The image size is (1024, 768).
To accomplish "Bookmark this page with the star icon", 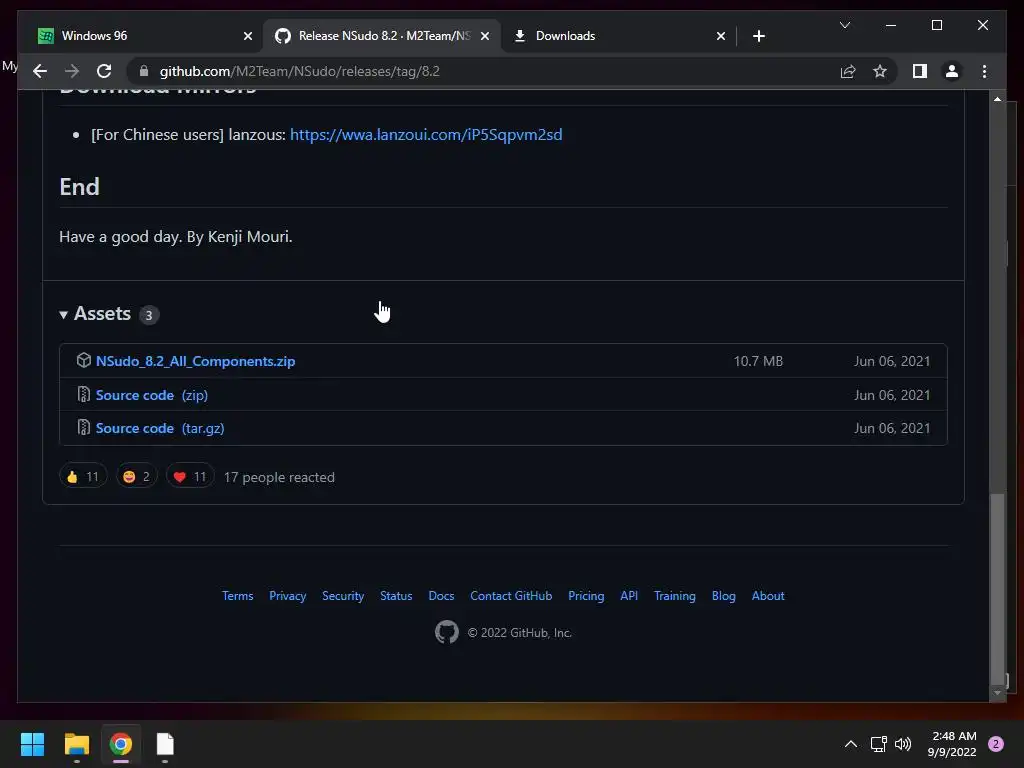I will (x=880, y=71).
